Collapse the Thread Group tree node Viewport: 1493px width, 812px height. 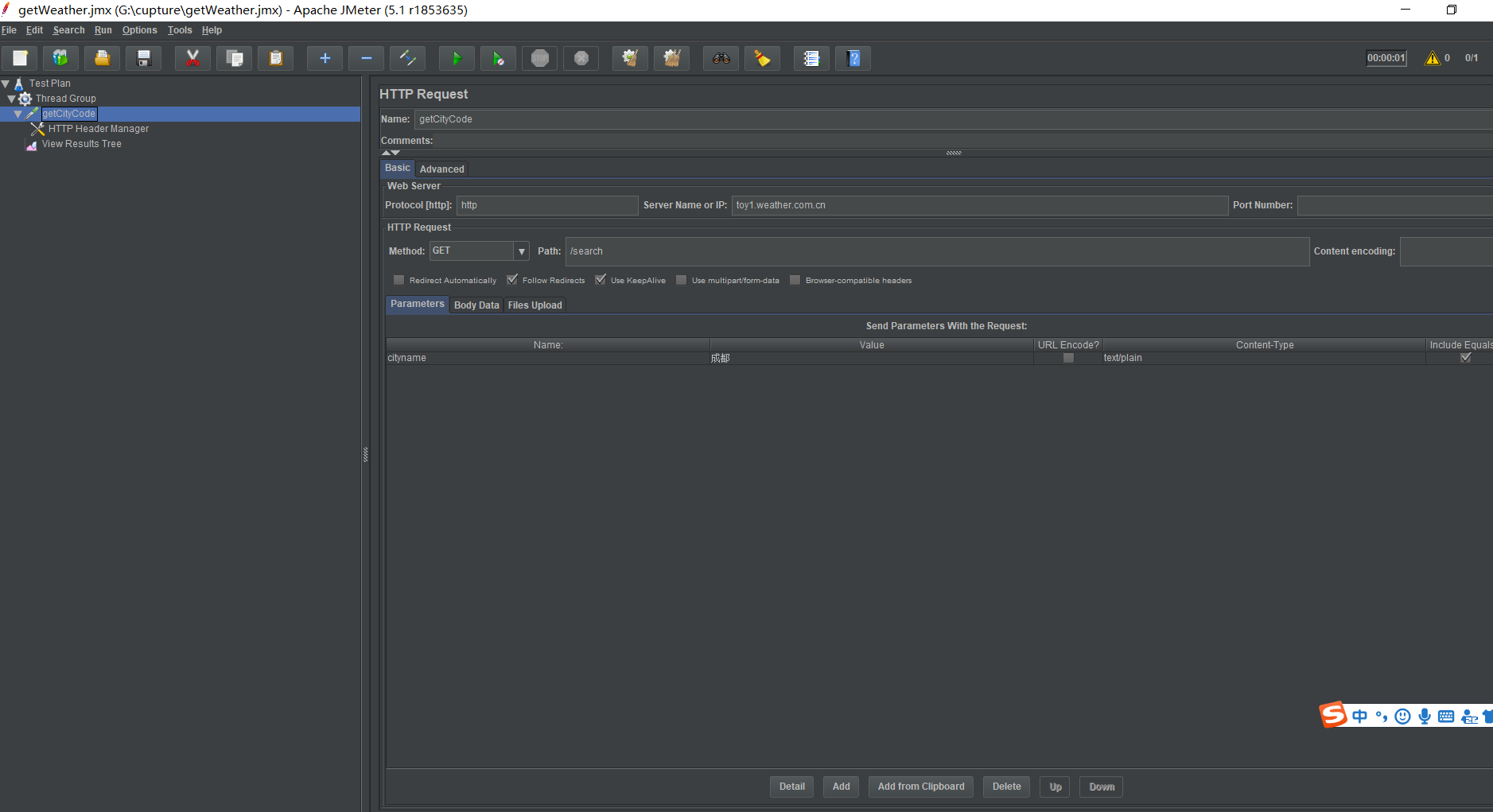(12, 99)
